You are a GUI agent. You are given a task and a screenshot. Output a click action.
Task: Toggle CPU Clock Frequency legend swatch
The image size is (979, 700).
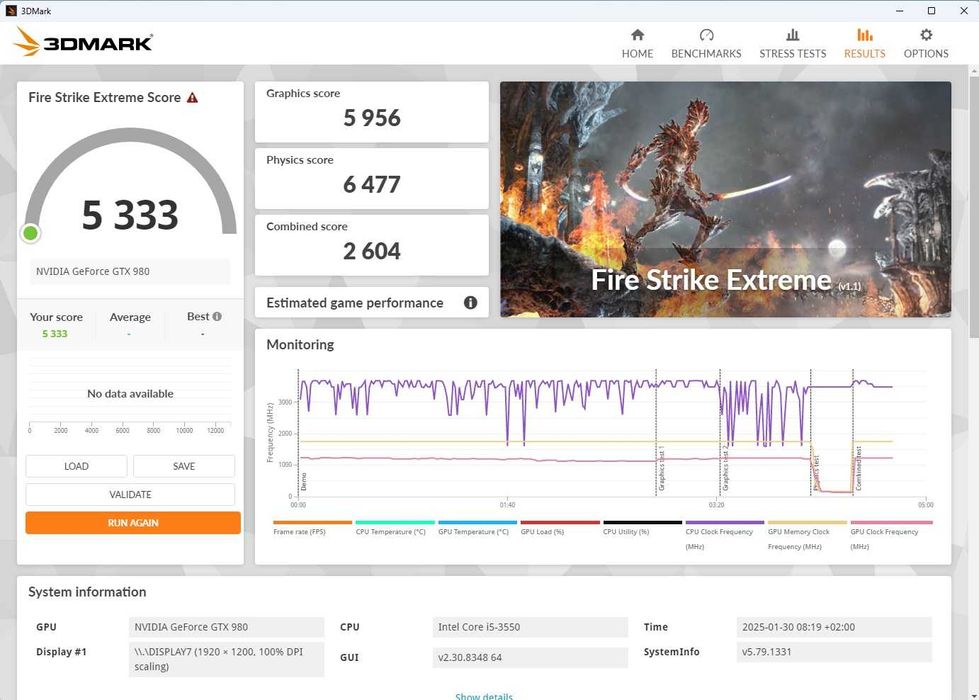(725, 523)
